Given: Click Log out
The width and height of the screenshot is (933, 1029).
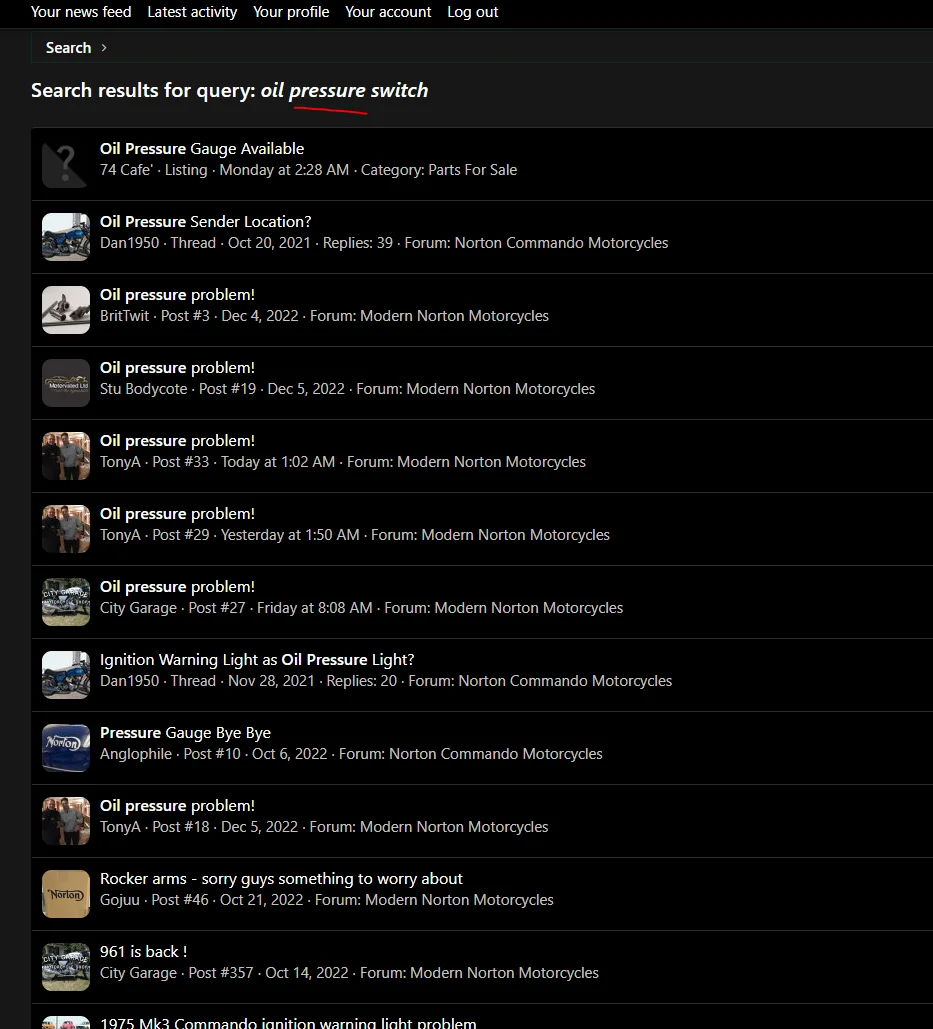Looking at the screenshot, I should coord(473,12).
